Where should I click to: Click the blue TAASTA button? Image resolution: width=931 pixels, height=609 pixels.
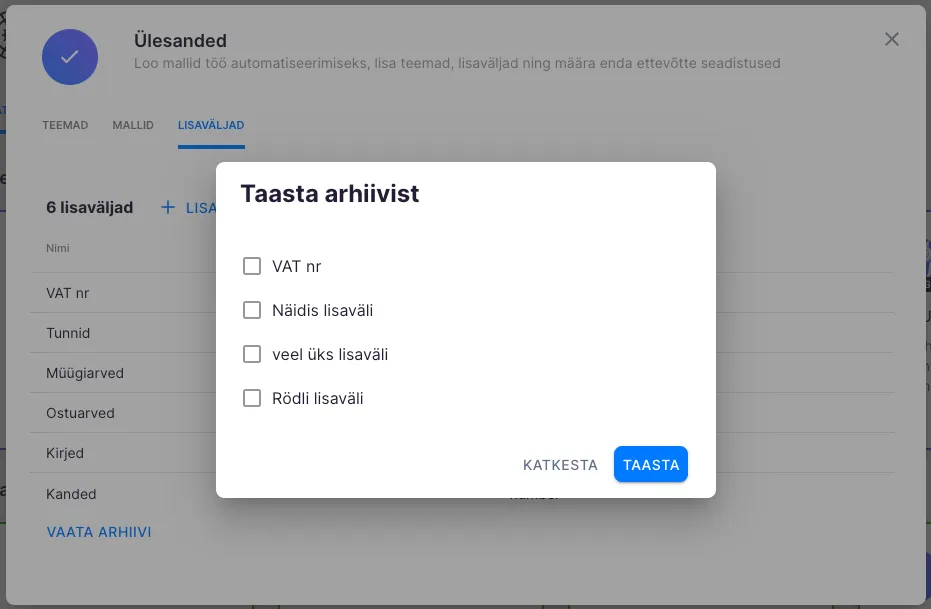point(651,465)
